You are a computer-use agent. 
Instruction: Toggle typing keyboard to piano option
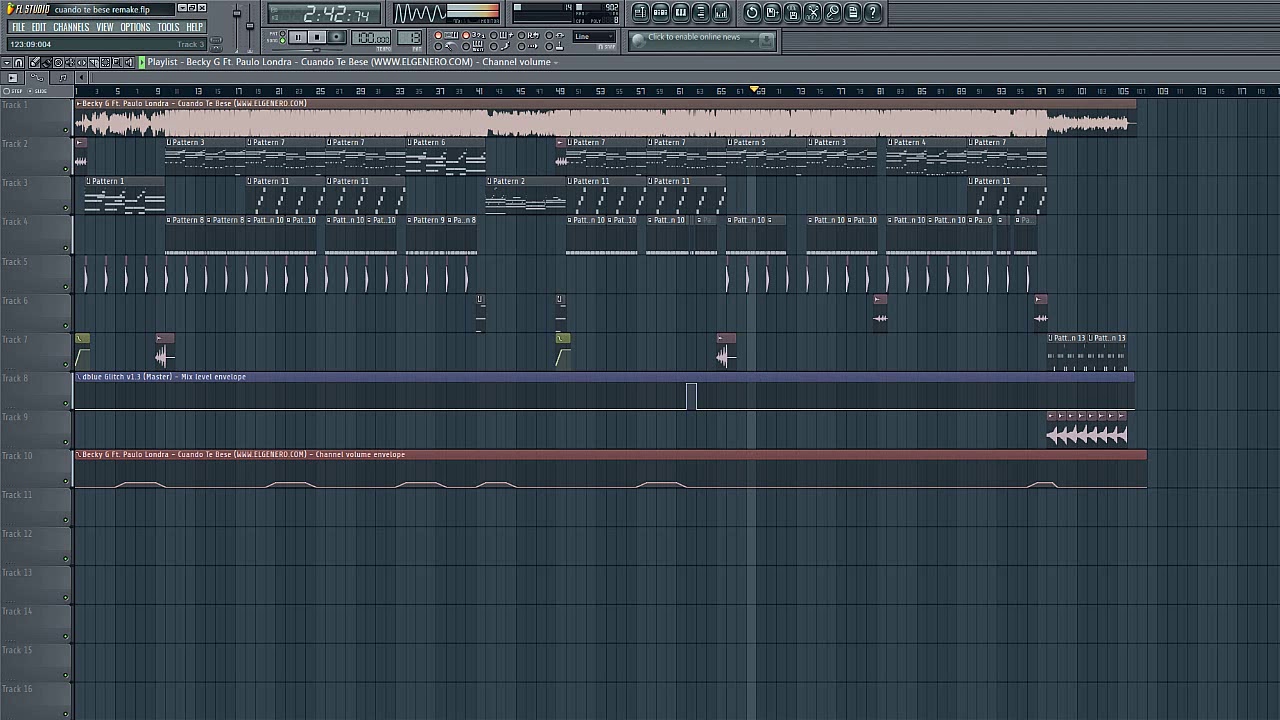tap(438, 35)
